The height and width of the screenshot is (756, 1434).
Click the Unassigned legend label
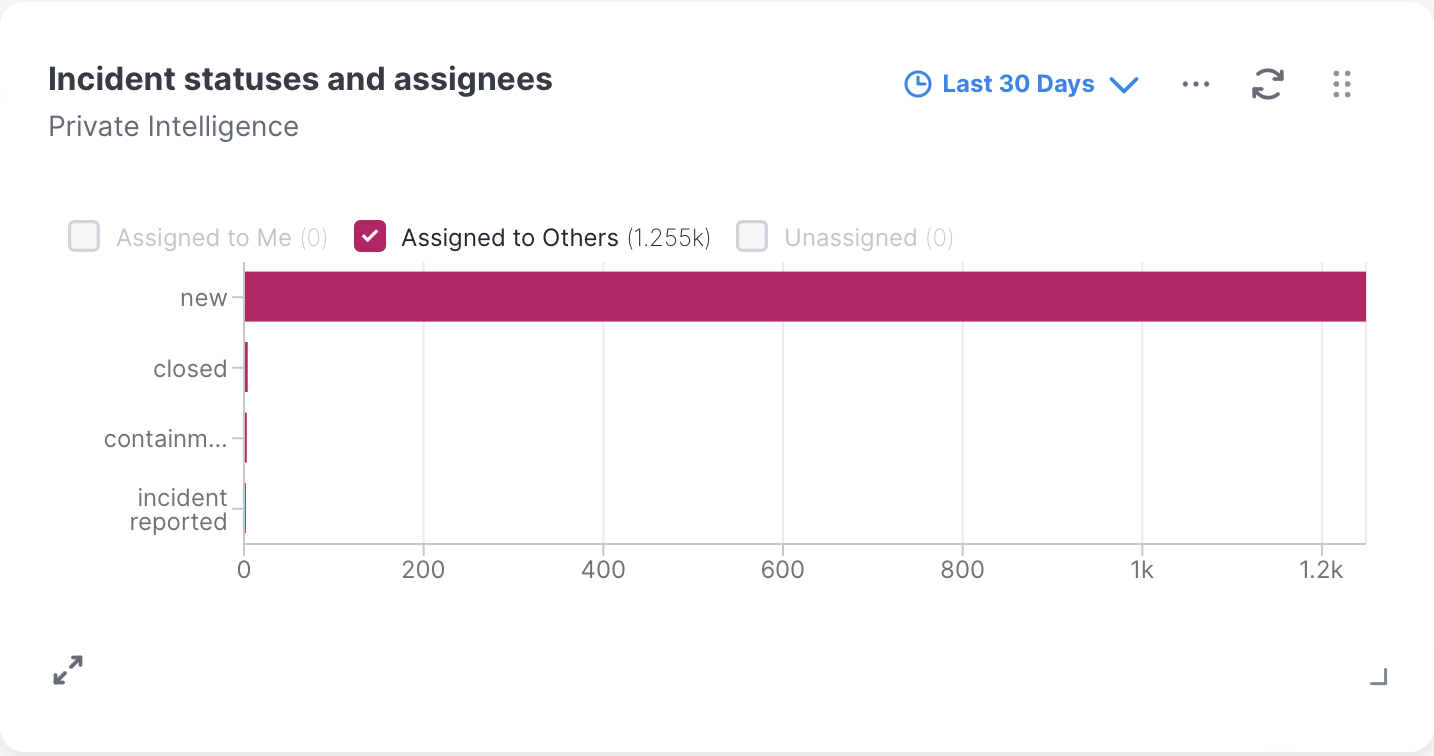[x=850, y=238]
